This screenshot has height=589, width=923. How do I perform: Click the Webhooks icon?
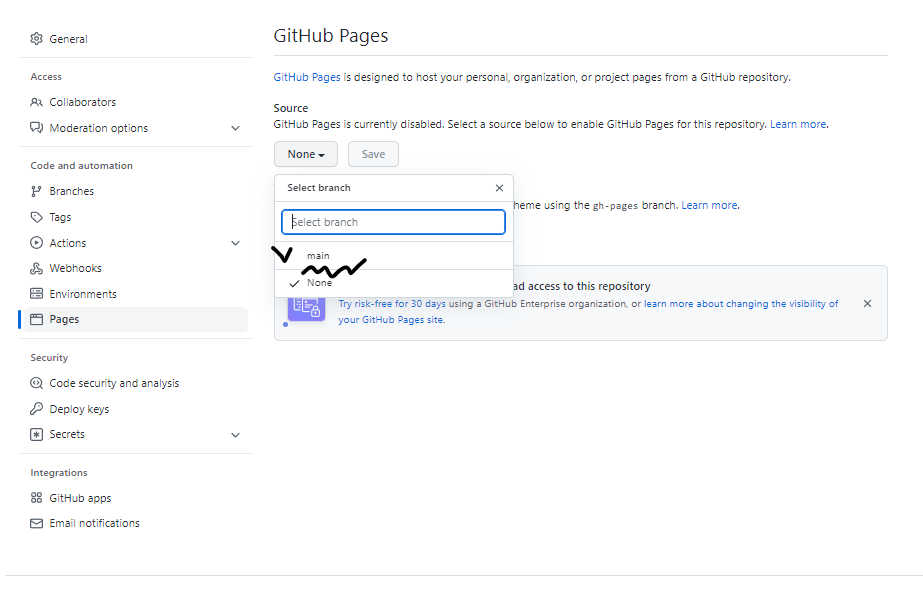coord(36,268)
